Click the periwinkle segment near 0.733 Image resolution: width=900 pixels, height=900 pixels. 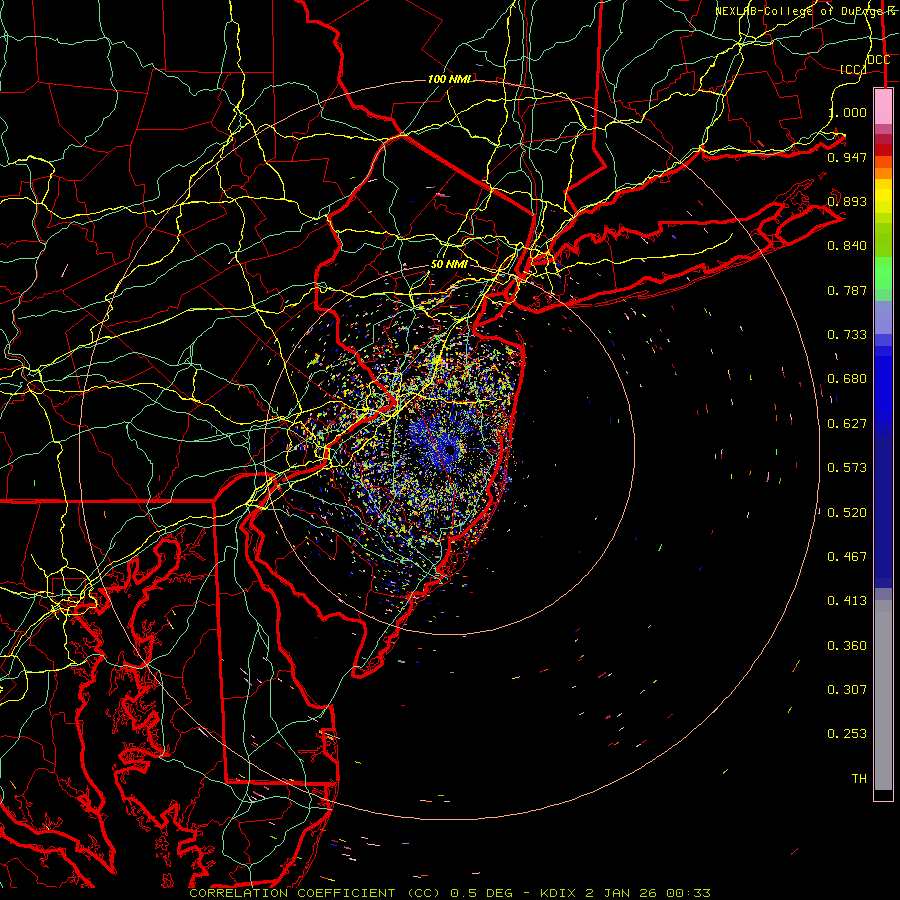point(883,317)
